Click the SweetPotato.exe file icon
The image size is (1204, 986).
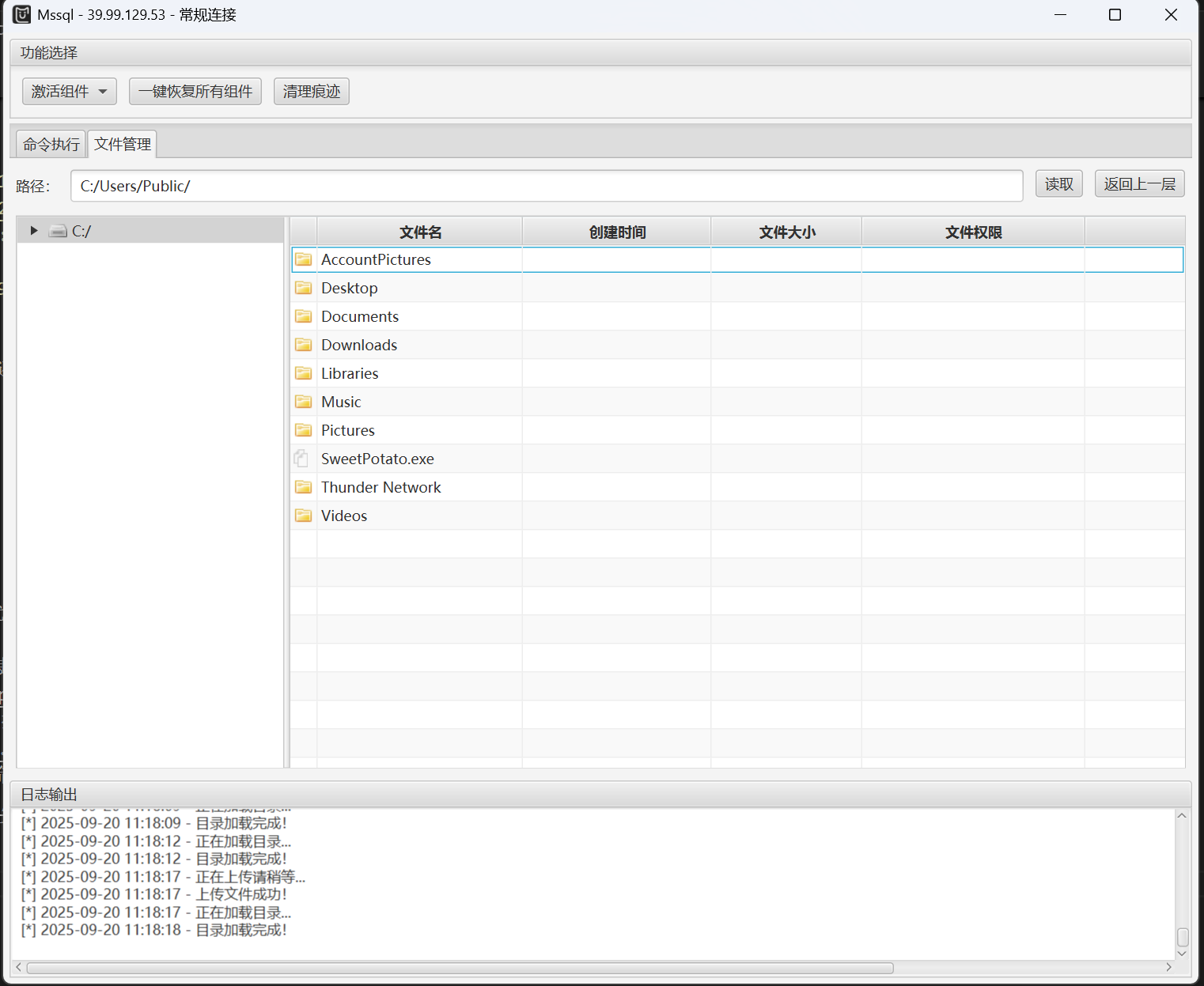point(301,459)
